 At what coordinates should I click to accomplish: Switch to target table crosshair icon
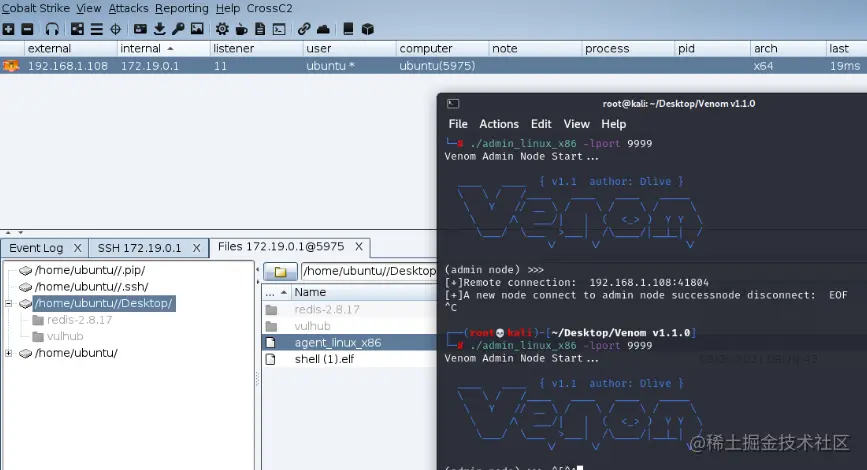tap(116, 29)
